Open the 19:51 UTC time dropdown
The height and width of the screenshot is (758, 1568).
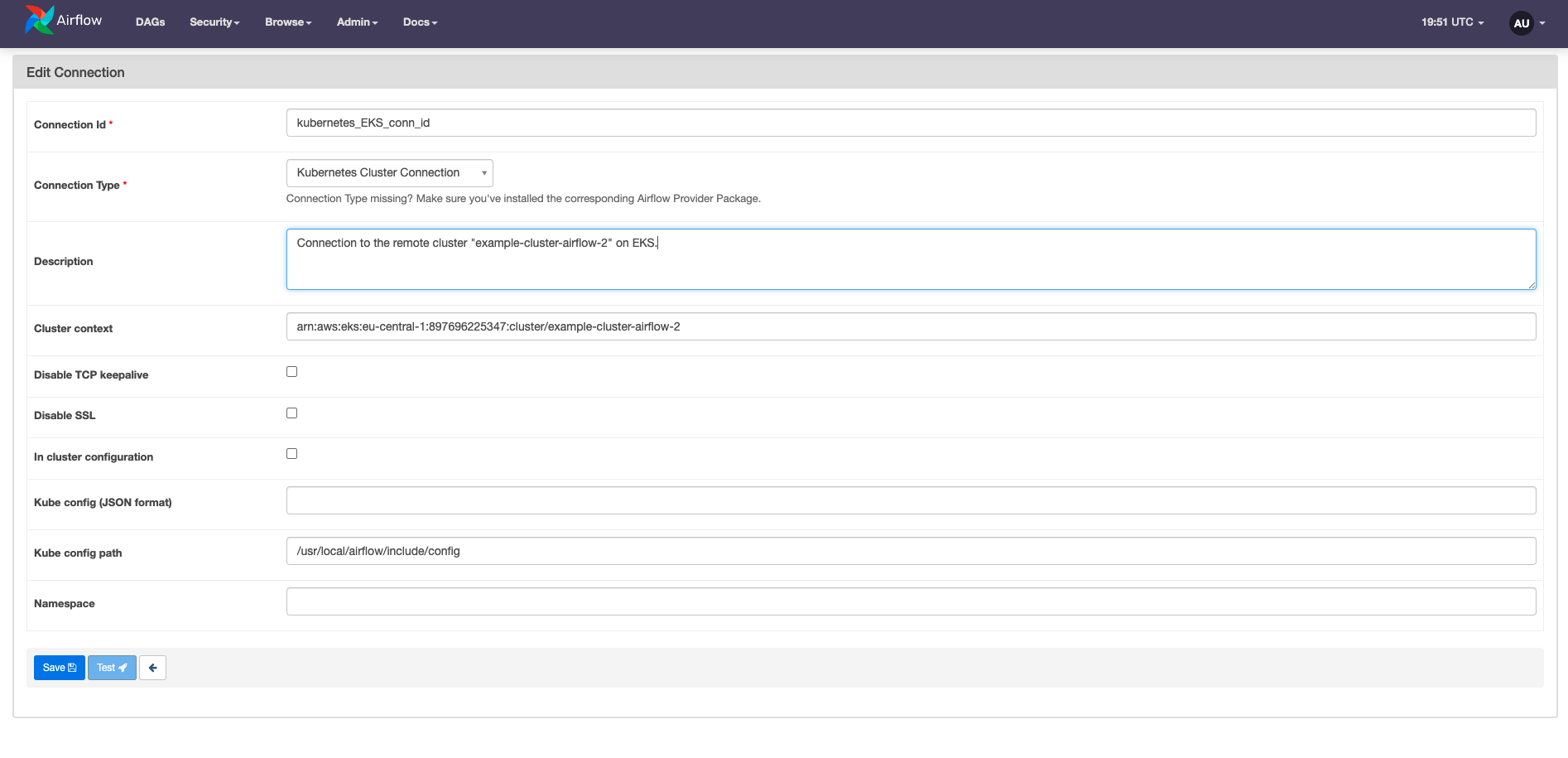(x=1450, y=22)
